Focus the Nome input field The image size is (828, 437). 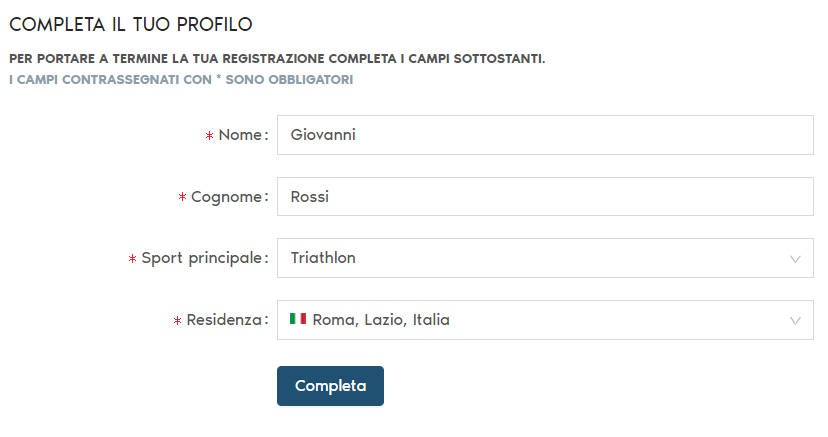coord(544,135)
